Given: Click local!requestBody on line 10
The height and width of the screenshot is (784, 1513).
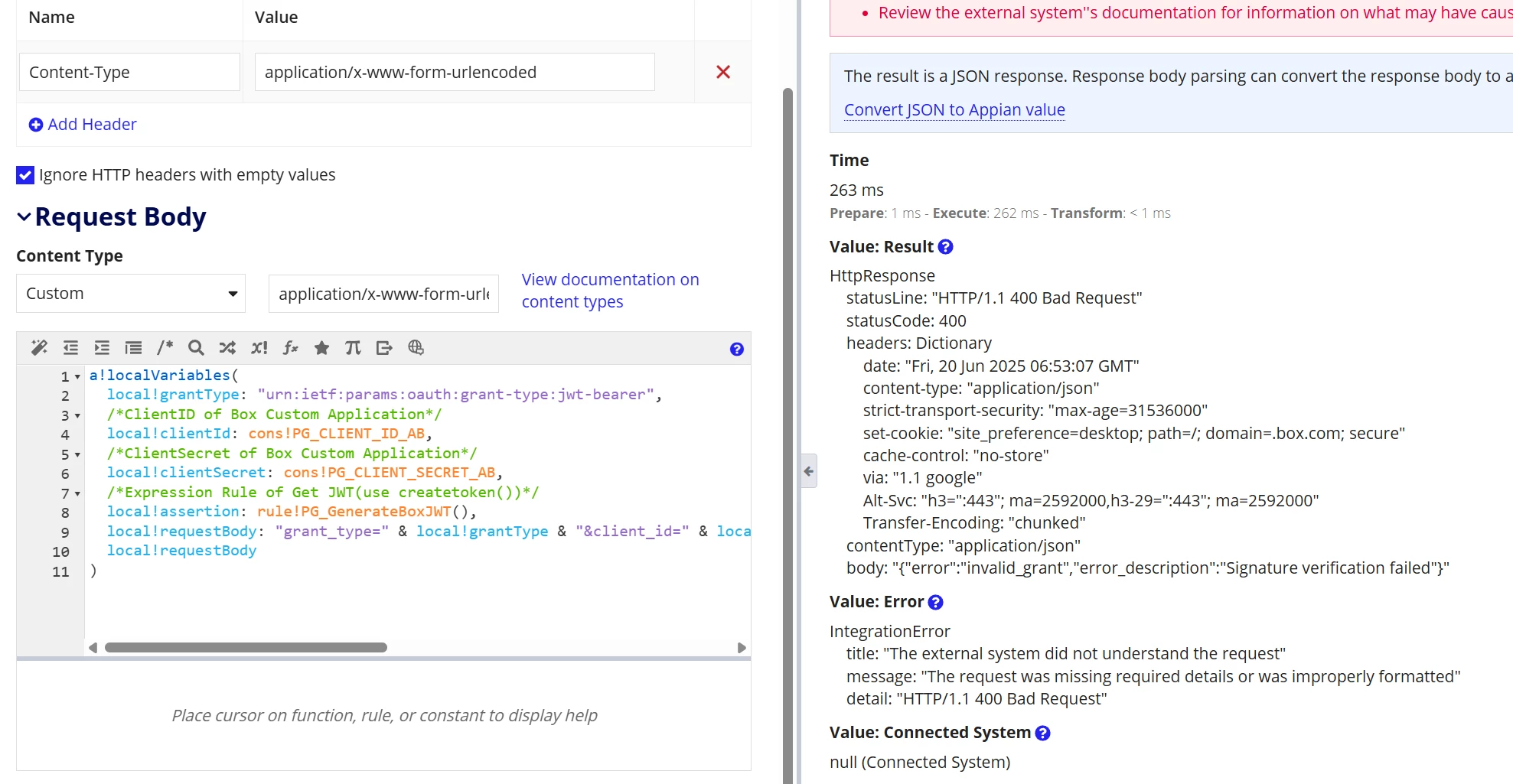Looking at the screenshot, I should click(181, 551).
